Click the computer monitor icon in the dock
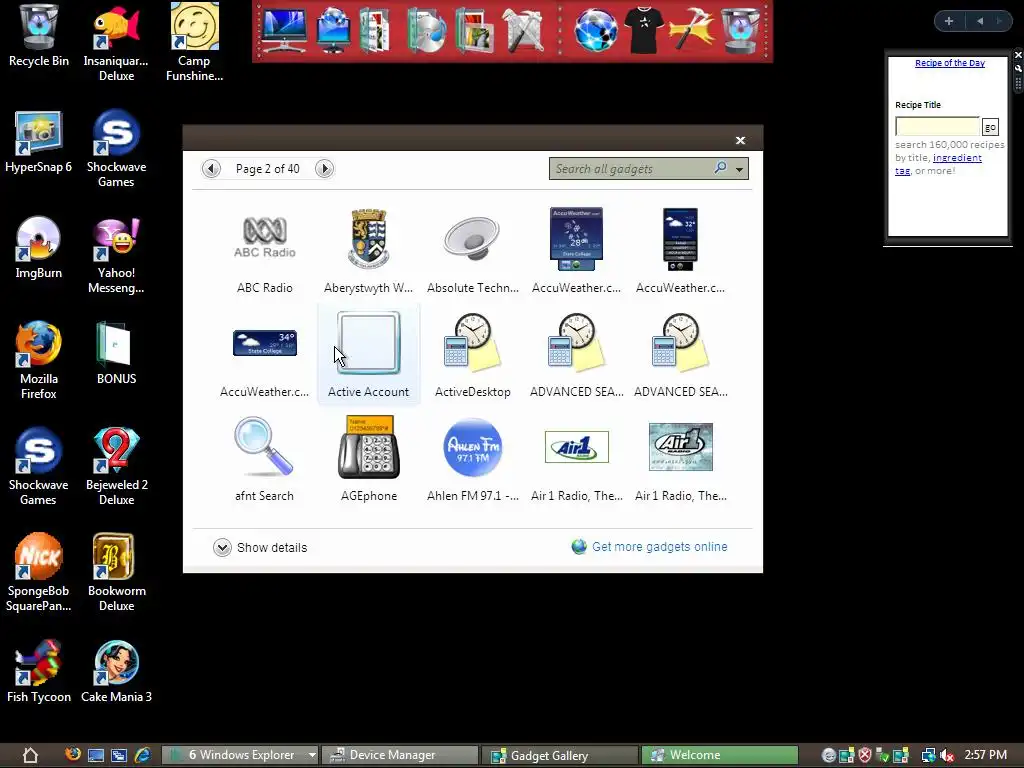Image resolution: width=1024 pixels, height=768 pixels. pos(283,30)
